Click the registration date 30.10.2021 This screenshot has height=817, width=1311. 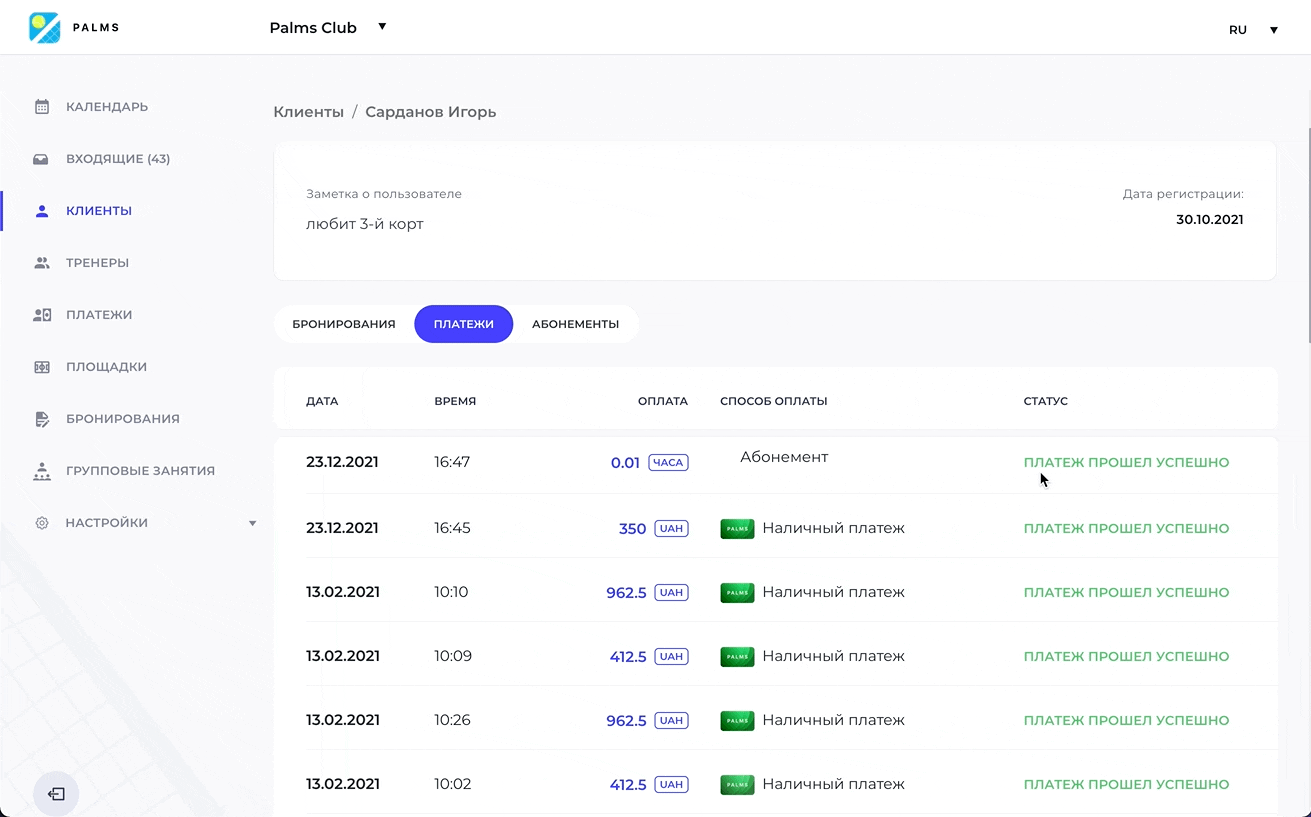[1210, 220]
